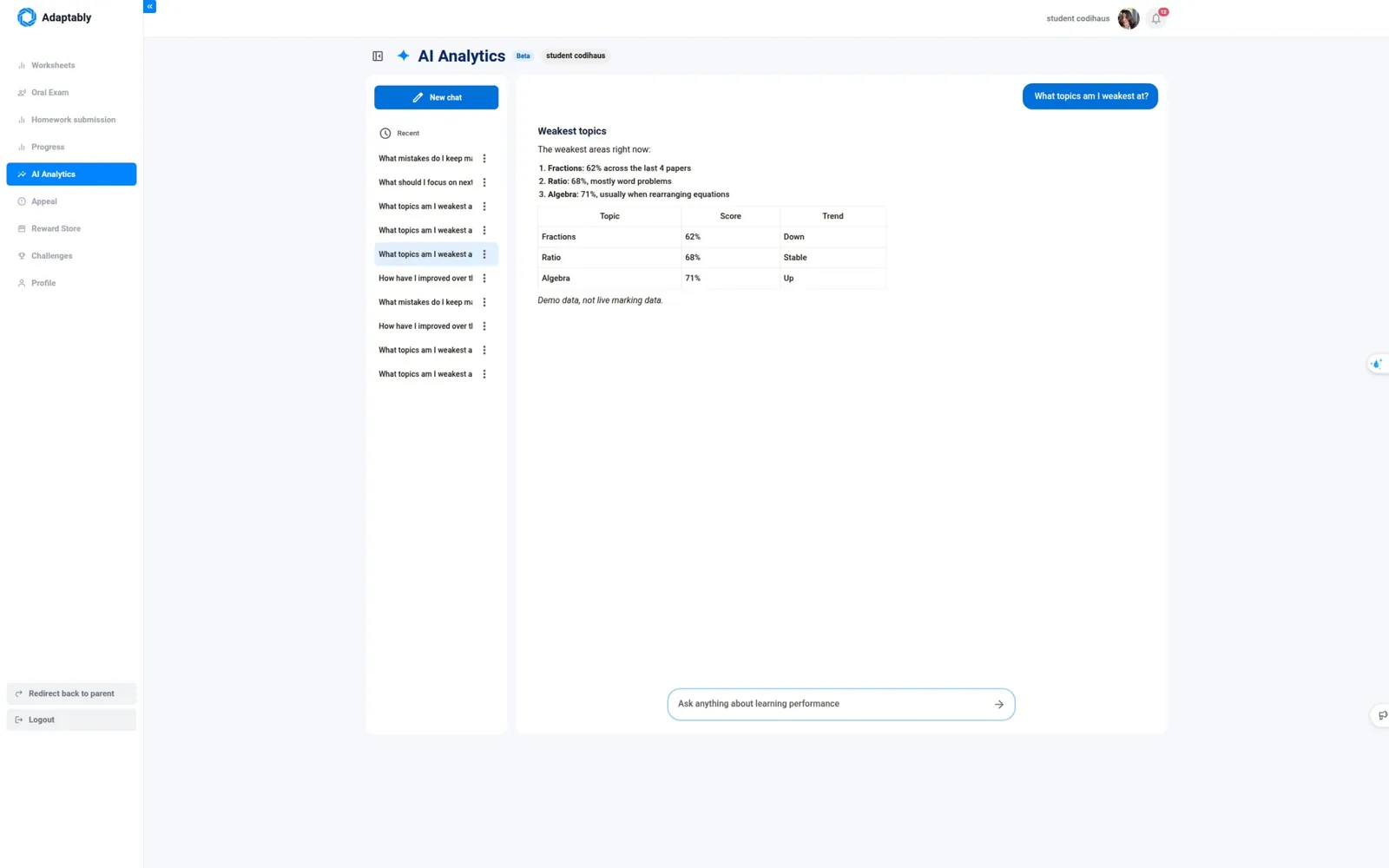
Task: Open the student profile avatar
Action: click(1129, 18)
